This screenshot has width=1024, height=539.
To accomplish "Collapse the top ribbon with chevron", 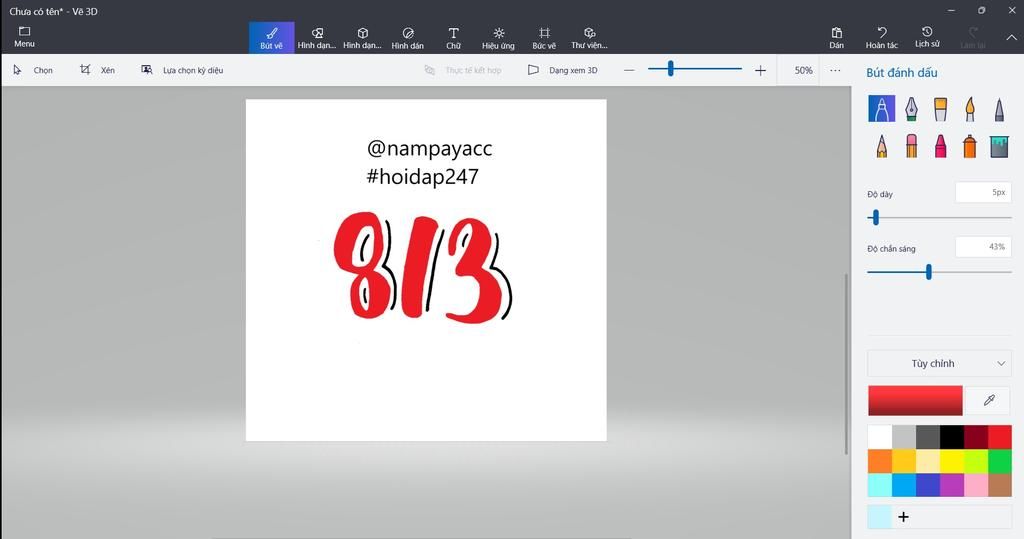I will click(x=1011, y=38).
